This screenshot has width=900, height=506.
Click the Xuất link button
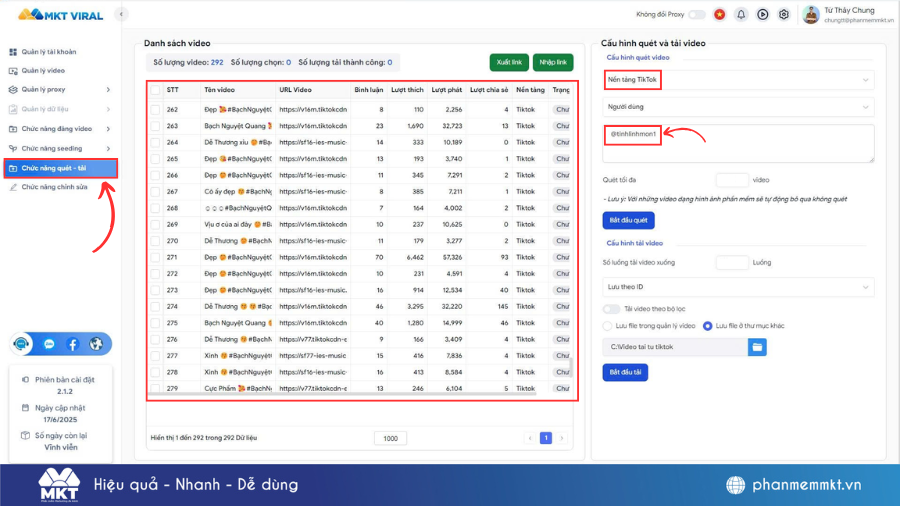[x=509, y=62]
